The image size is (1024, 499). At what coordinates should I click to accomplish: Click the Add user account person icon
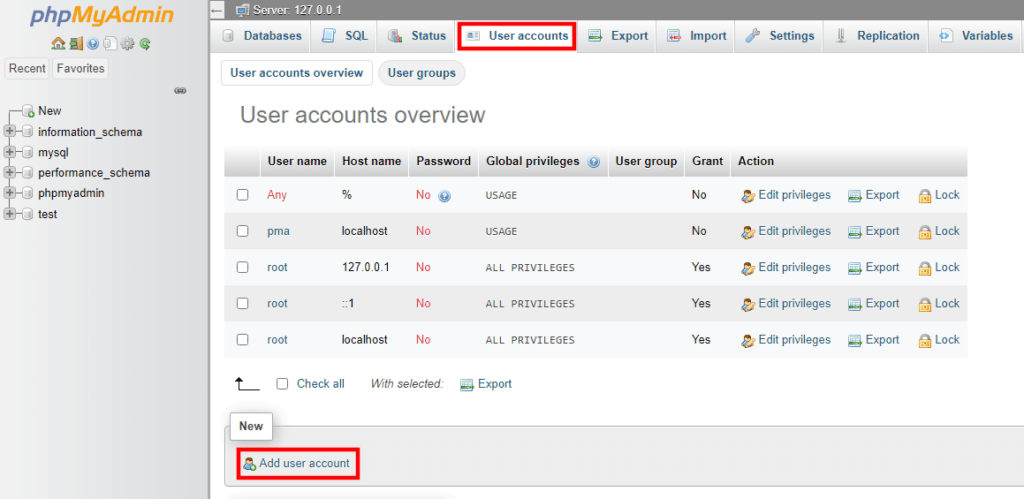249,464
